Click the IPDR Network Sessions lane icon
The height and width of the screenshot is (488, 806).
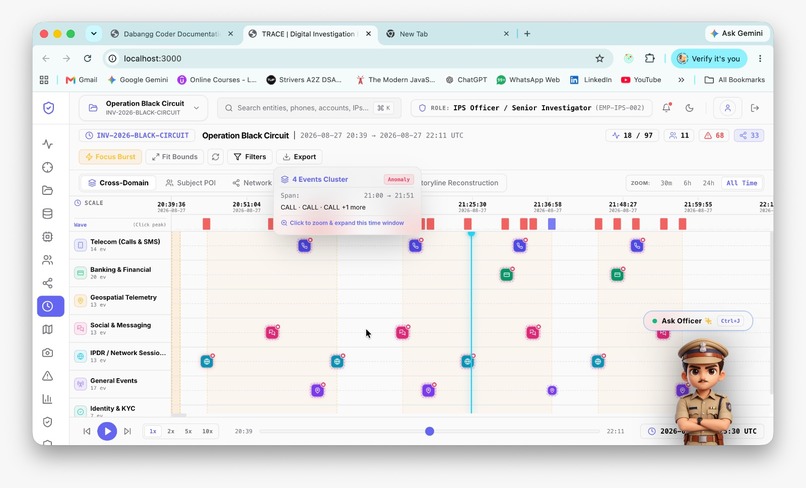point(80,356)
